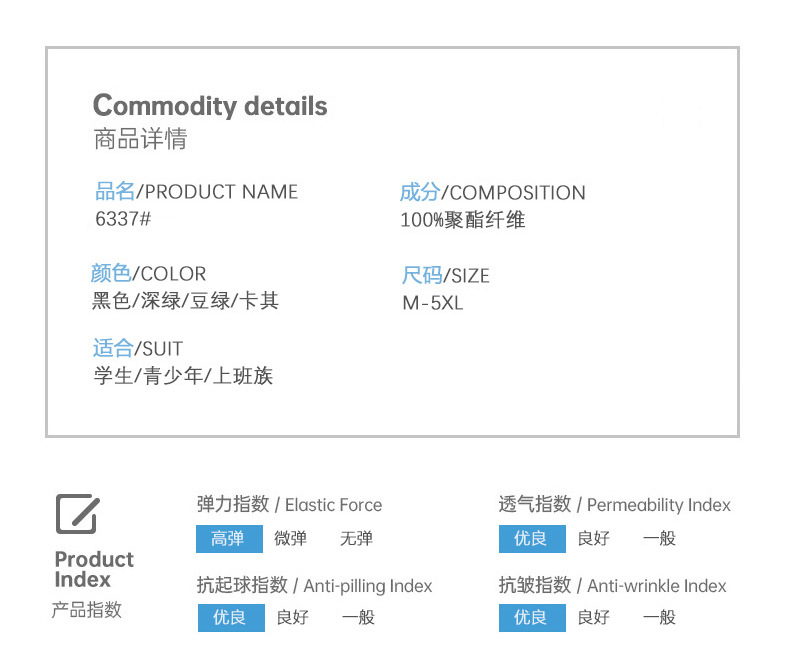Viewport: 790px width, 672px height.
Task: Select 高弹 under Elastic Force
Action: coord(229,539)
